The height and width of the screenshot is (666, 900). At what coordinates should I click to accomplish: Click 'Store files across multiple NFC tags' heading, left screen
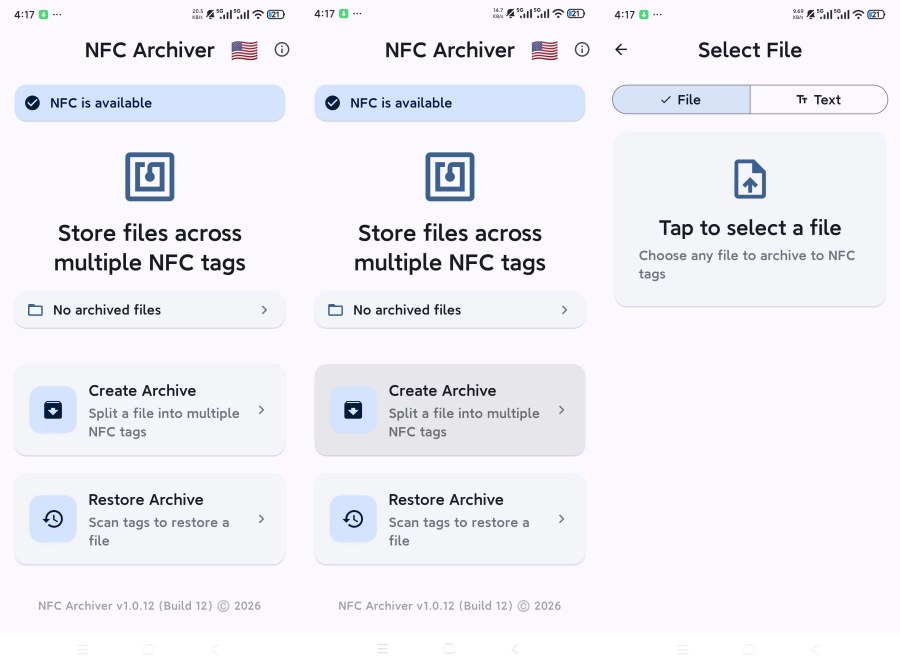pyautogui.click(x=150, y=248)
